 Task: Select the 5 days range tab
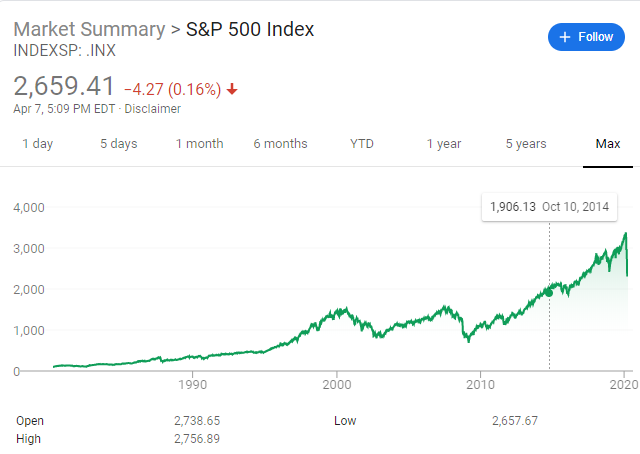118,144
